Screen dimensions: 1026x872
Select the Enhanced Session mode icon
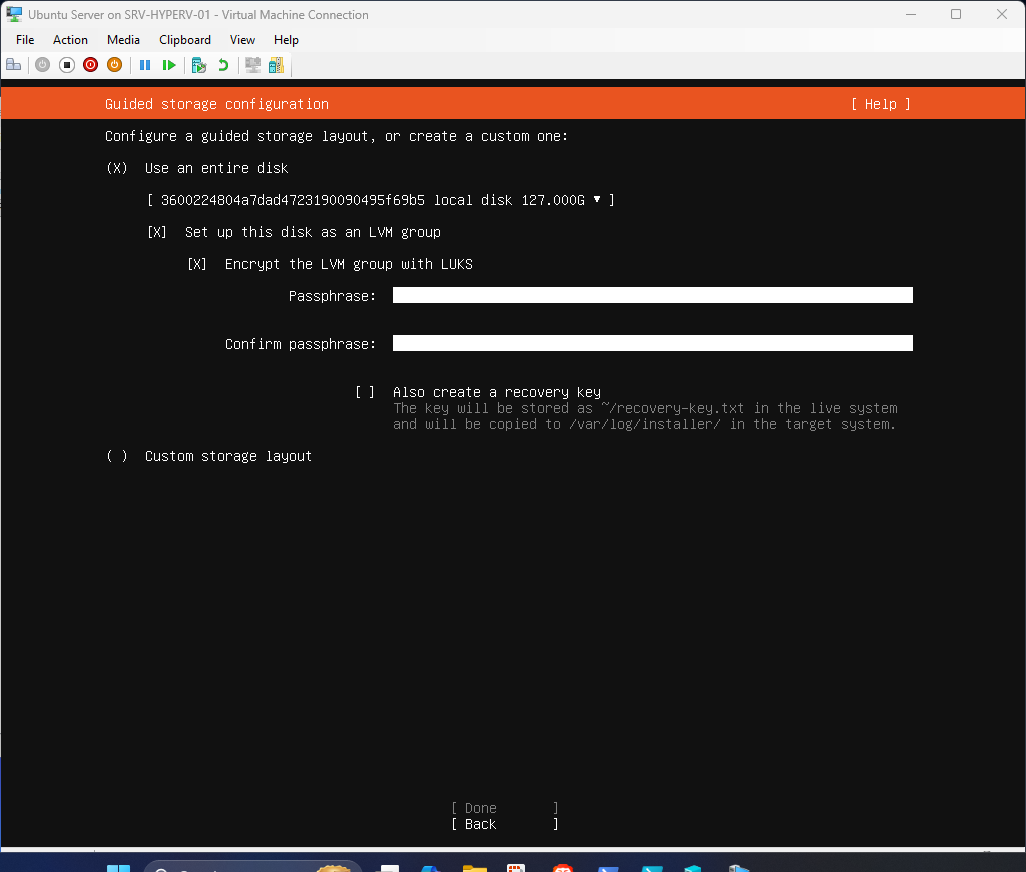pyautogui.click(x=252, y=64)
